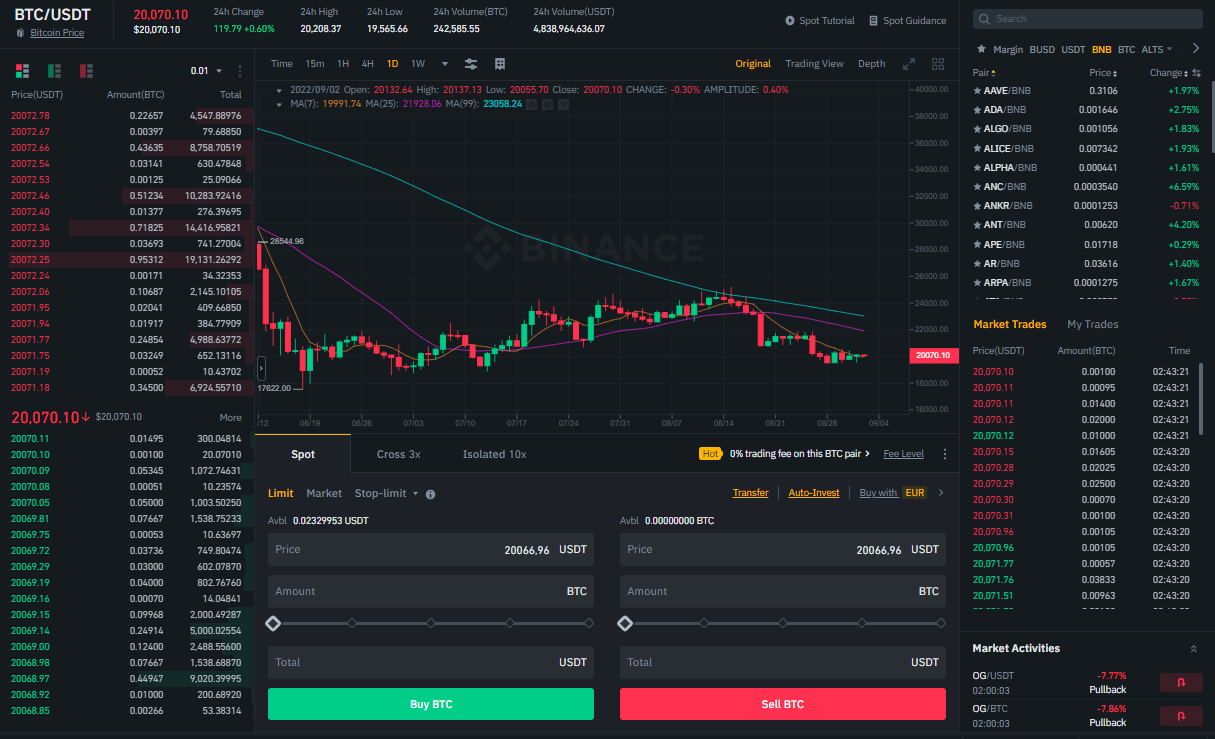Switch to Trading View chart
This screenshot has height=739, width=1215.
(814, 64)
